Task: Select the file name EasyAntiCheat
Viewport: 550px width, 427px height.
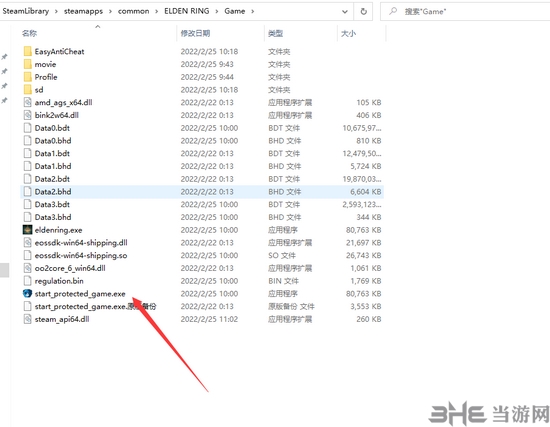Action: (x=59, y=52)
